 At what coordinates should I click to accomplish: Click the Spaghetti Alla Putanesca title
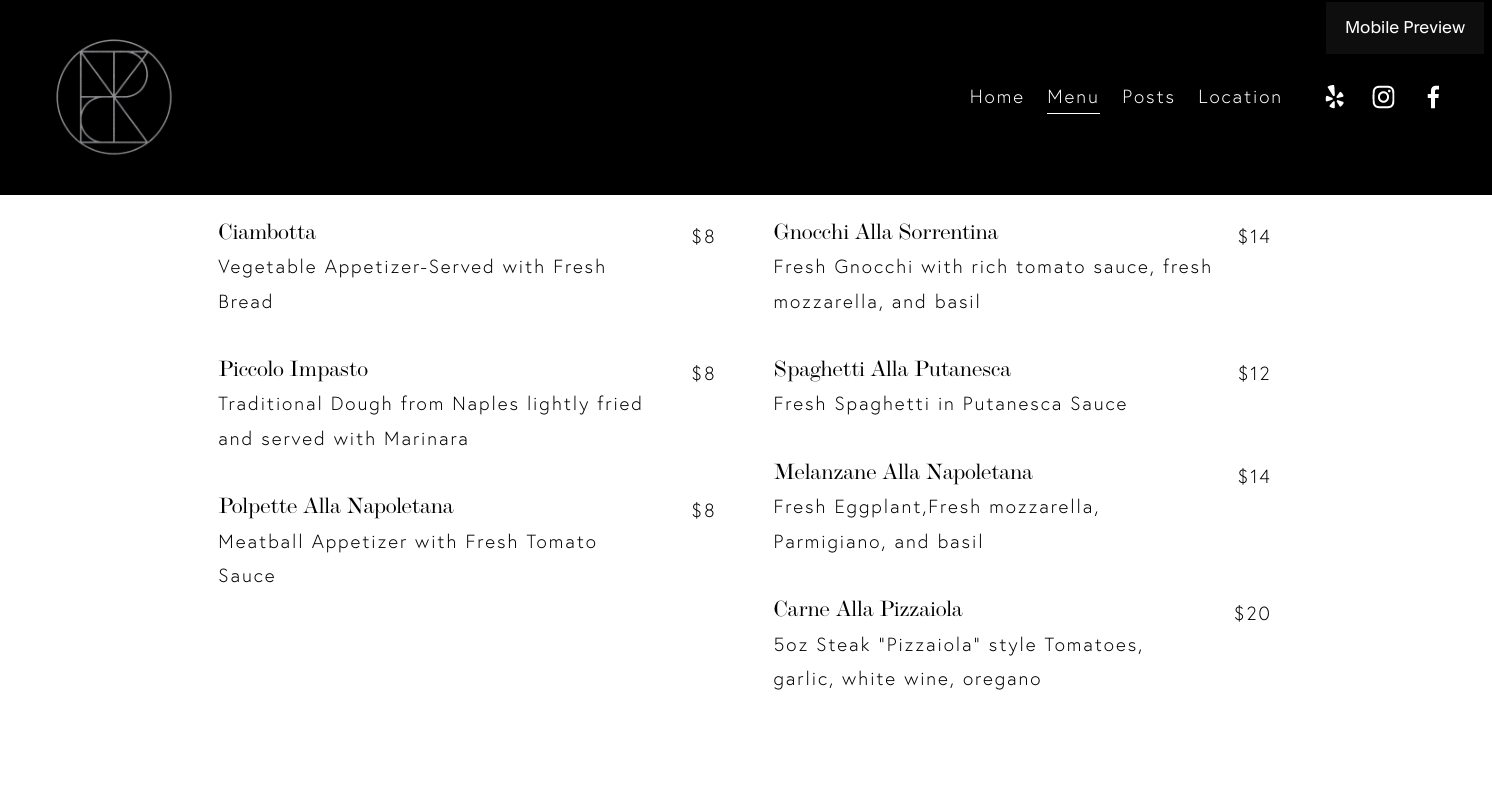891,370
